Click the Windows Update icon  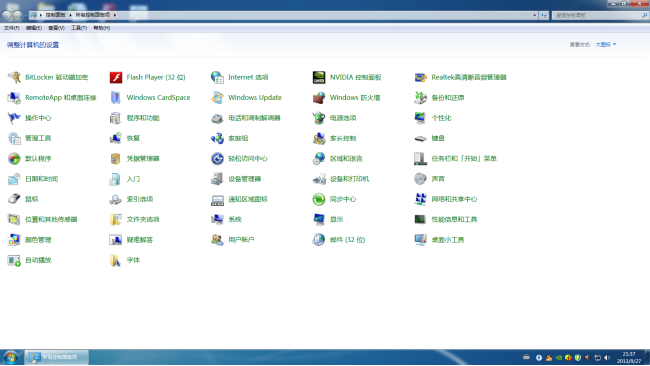click(x=217, y=97)
